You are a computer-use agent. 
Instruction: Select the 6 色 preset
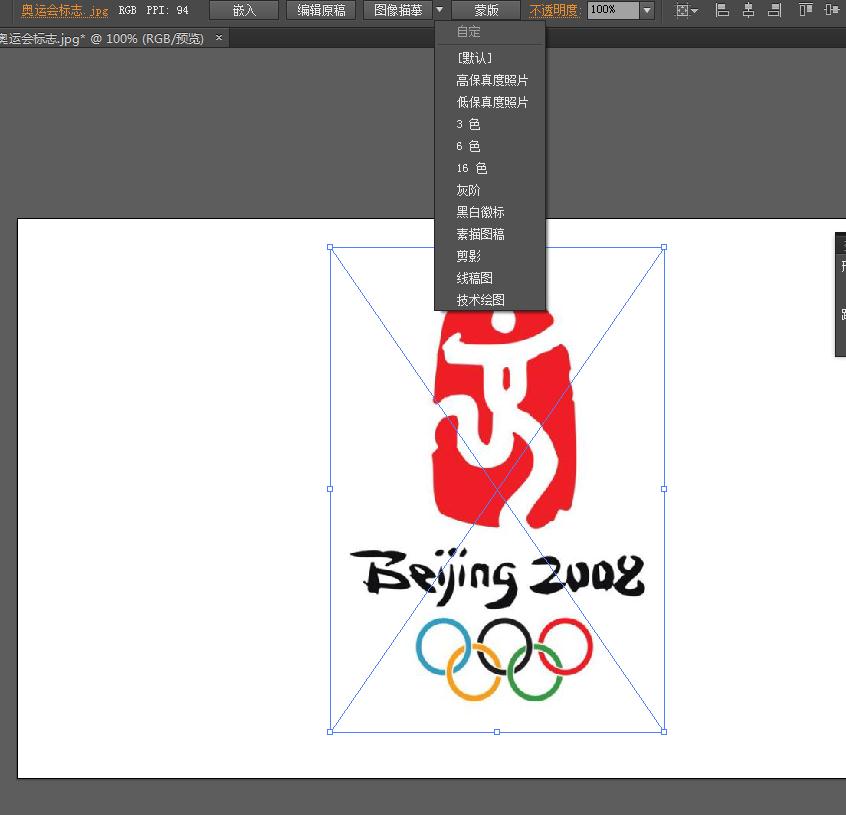[490, 146]
